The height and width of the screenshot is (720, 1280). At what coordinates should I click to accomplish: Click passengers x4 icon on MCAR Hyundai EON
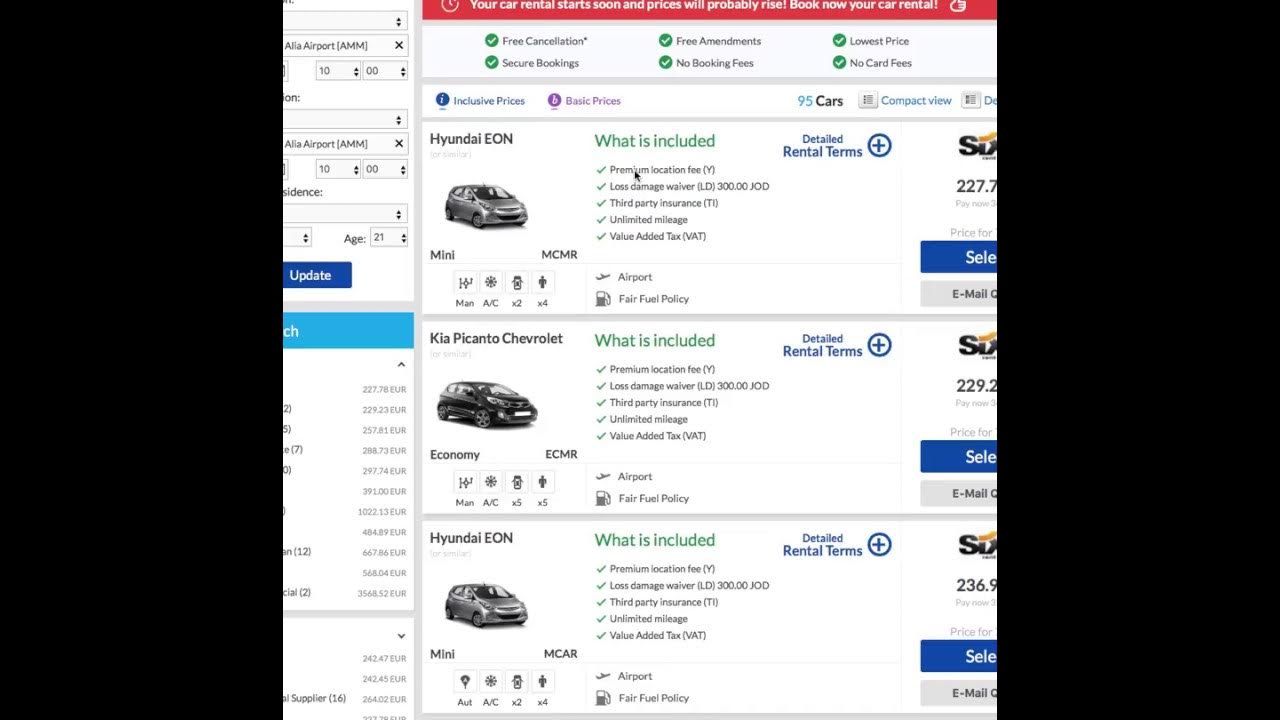coord(542,682)
